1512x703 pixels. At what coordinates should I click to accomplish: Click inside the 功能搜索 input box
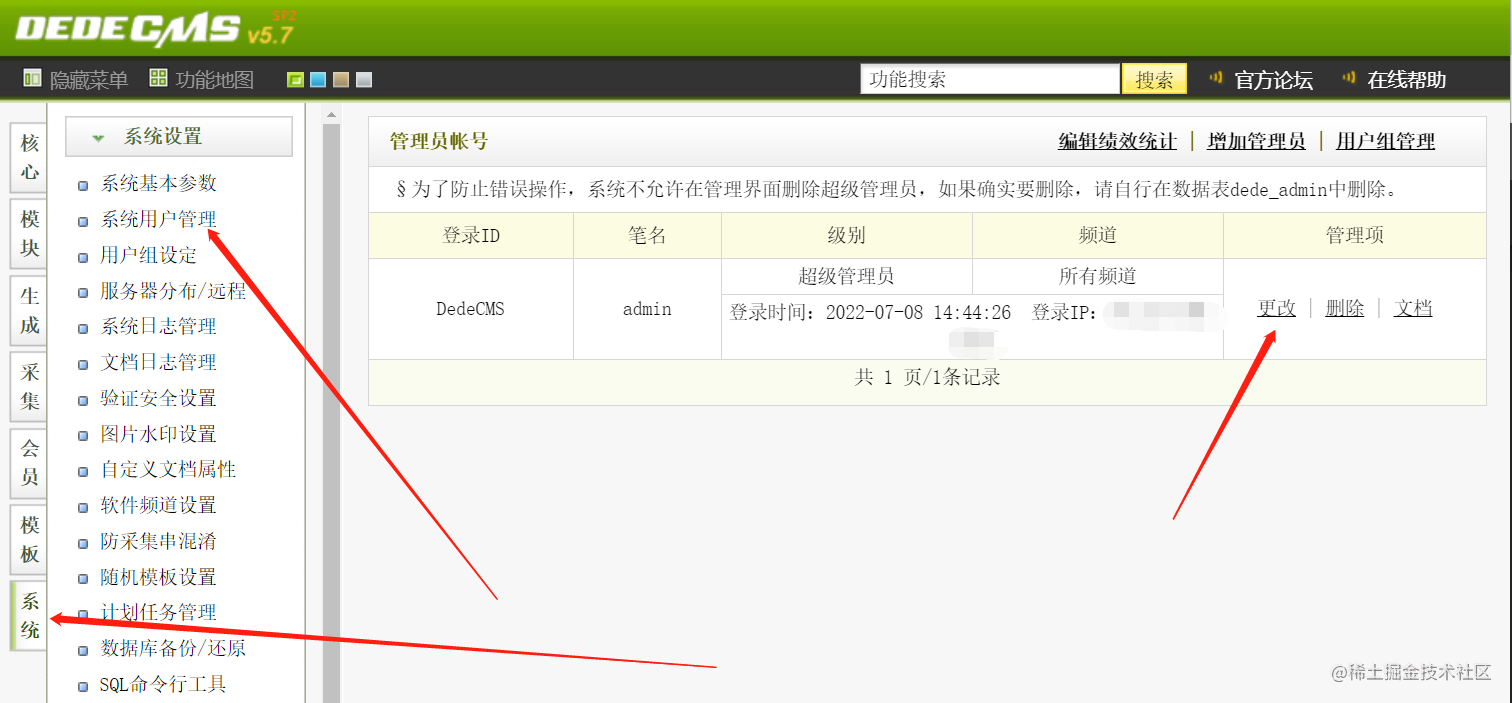(x=989, y=77)
